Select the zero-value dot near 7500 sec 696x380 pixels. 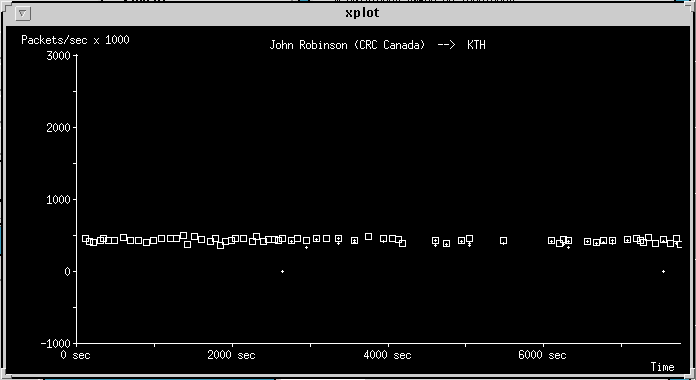click(x=663, y=271)
